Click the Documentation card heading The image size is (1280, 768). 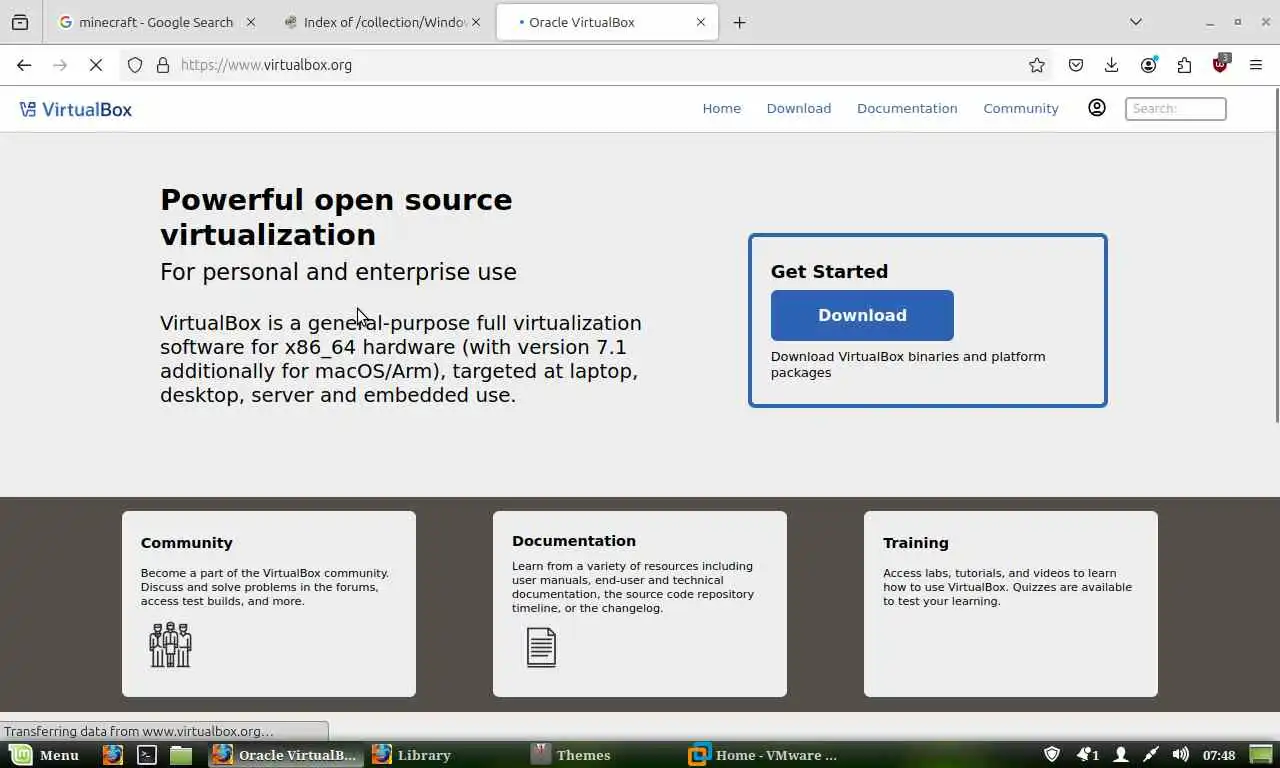click(573, 541)
